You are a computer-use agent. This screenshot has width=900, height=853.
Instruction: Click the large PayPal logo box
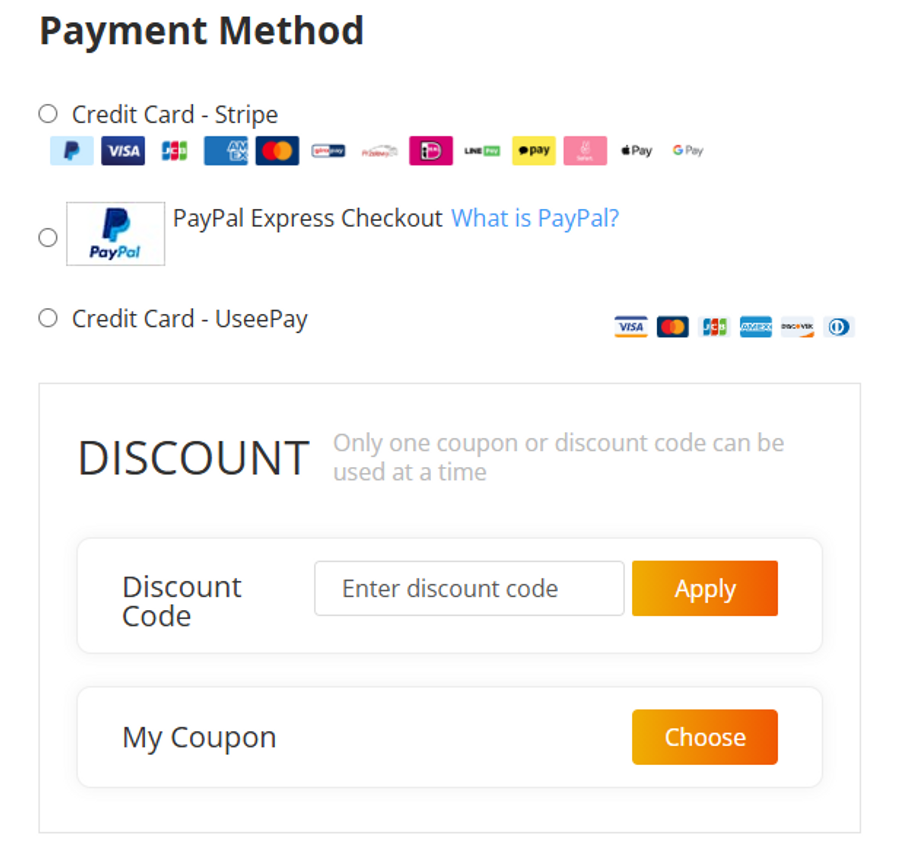coord(115,234)
